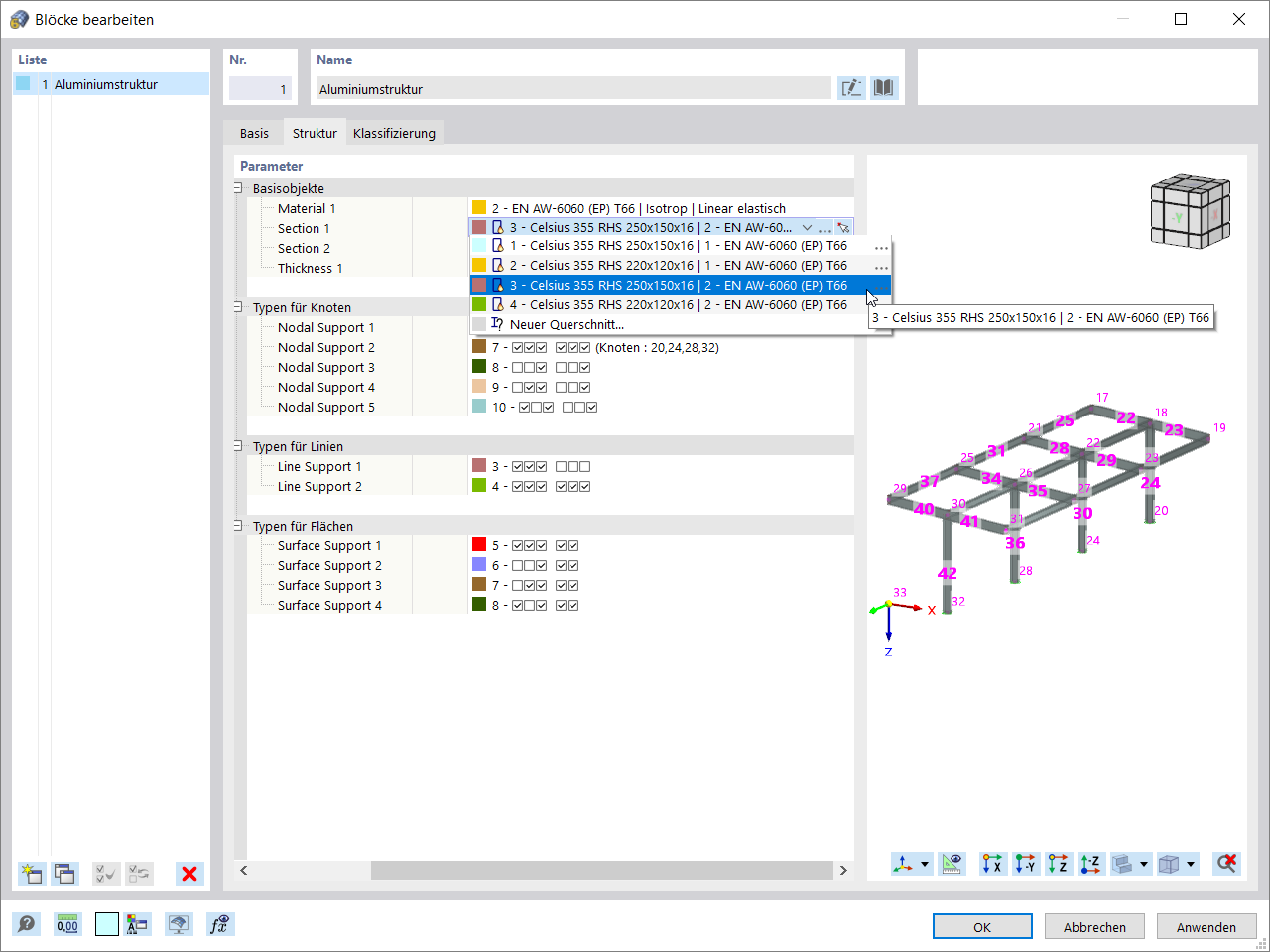This screenshot has height=952, width=1270.
Task: Toggle first checkbox of Line Support 1 row 3
Action: pyautogui.click(x=517, y=467)
